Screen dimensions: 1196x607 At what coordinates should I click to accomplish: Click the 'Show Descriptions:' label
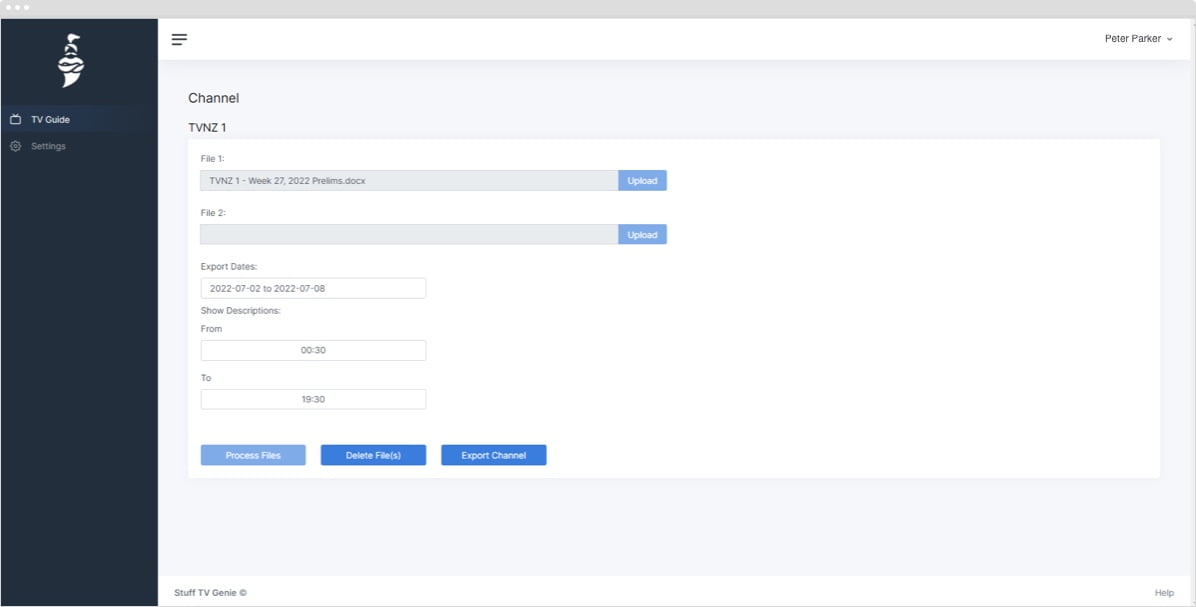[x=241, y=311]
